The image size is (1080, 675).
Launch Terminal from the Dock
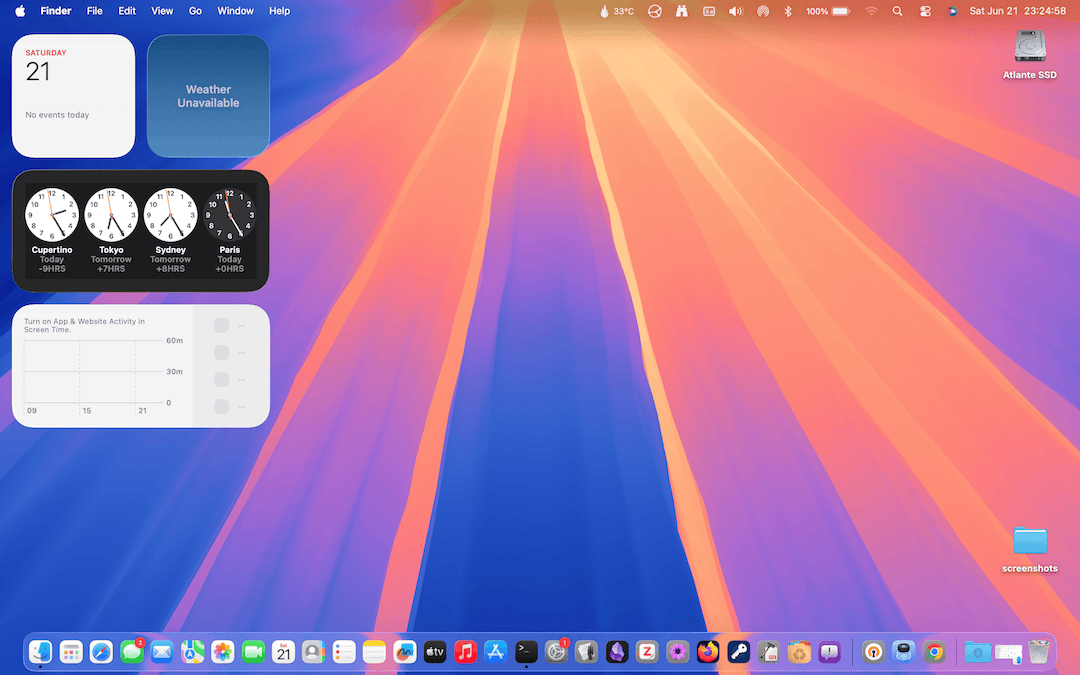(x=526, y=652)
